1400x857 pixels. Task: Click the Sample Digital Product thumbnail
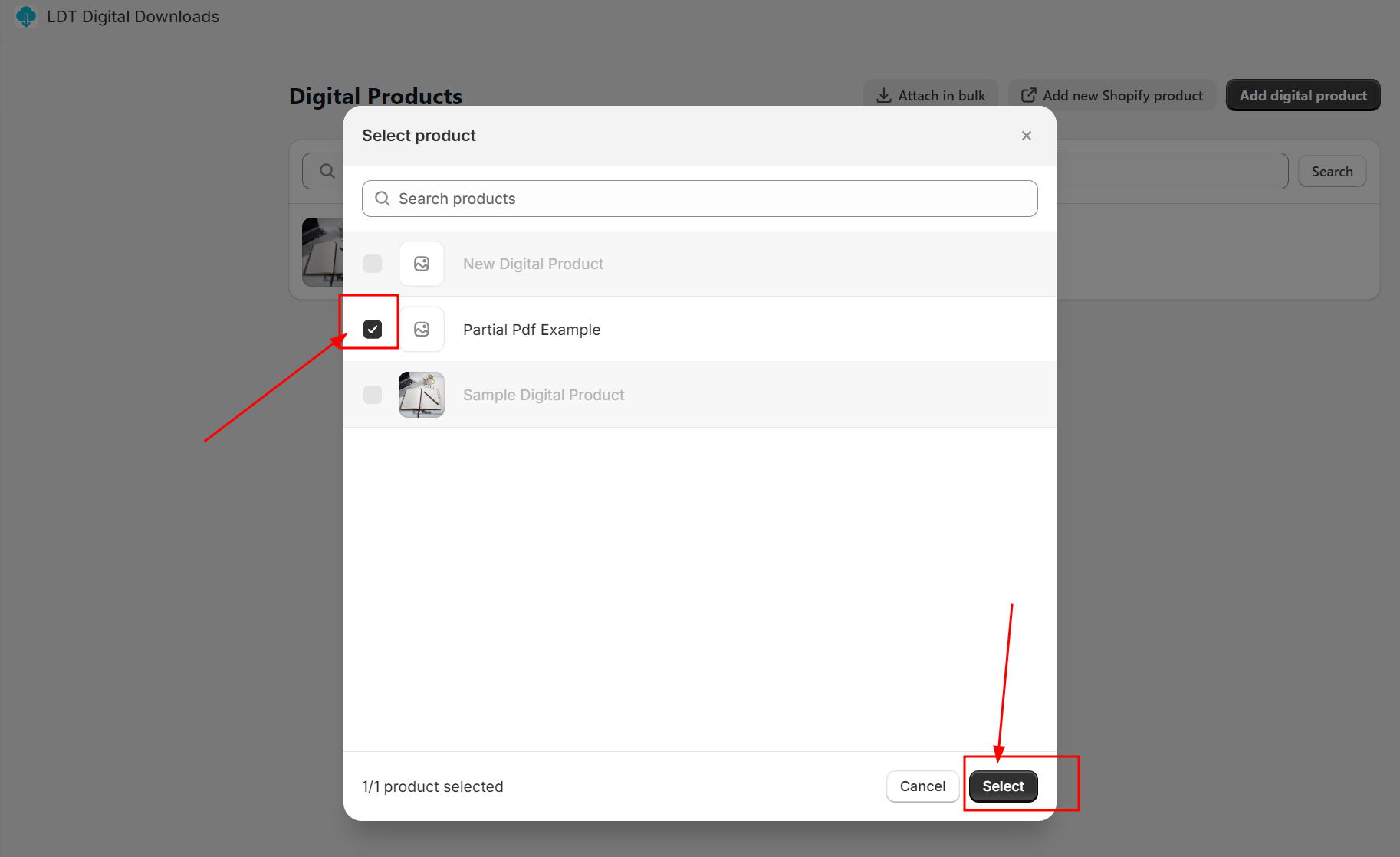(x=421, y=395)
